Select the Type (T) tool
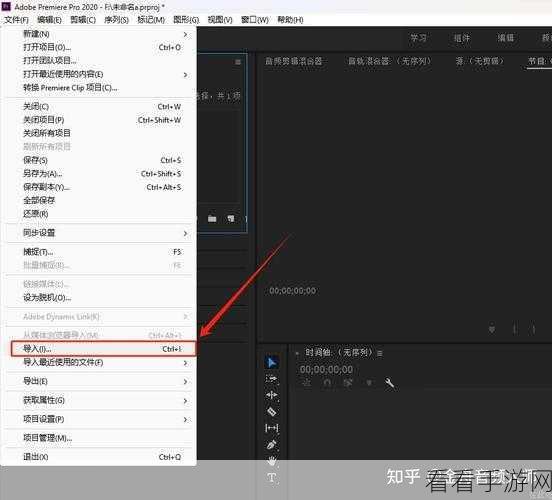The image size is (552, 500). [272, 478]
